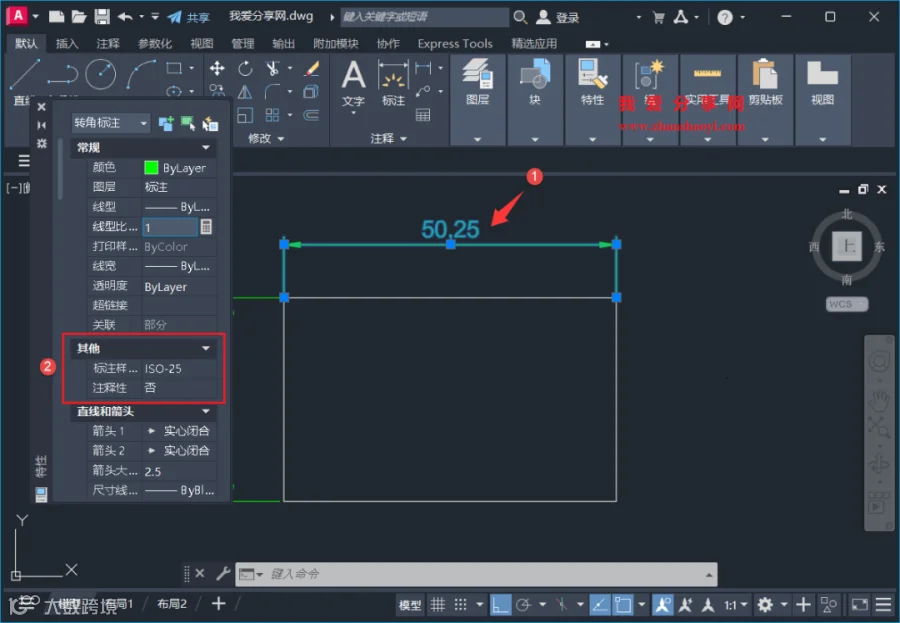Screen dimensions: 900x623
Task: Click the 标注 dimension tool
Action: (393, 84)
